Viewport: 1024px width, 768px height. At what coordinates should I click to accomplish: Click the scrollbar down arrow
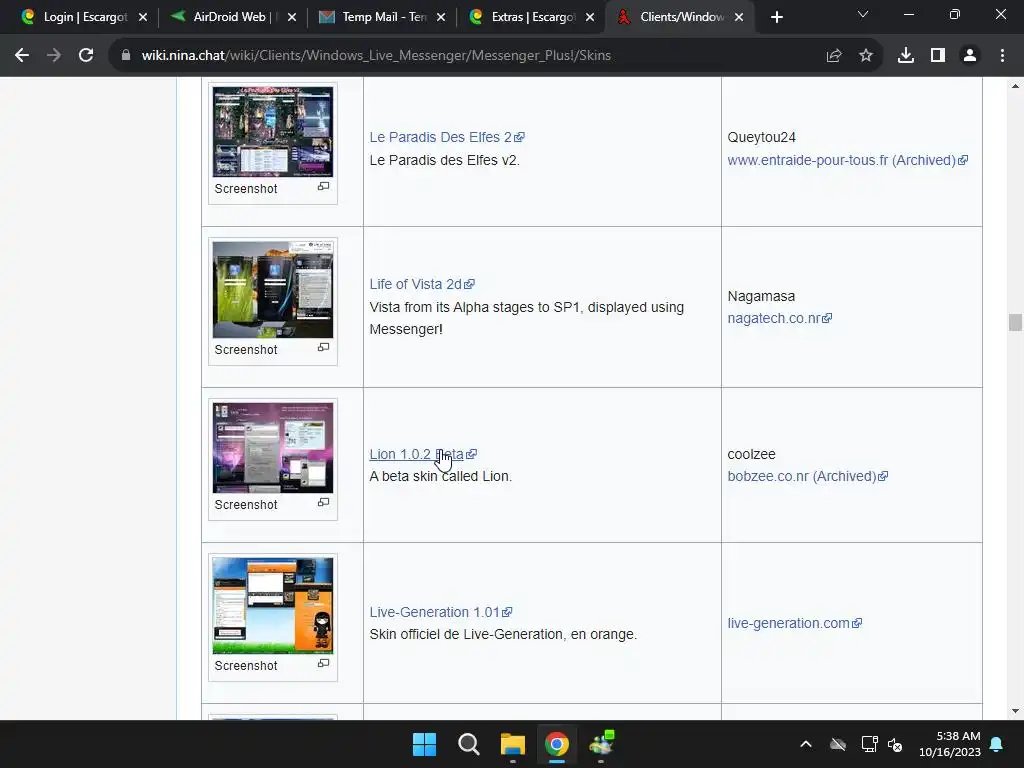coord(1015,711)
